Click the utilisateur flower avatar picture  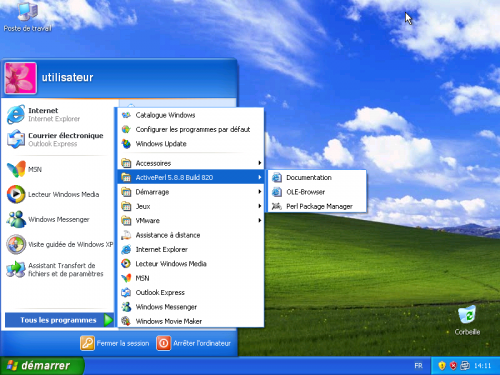20,78
